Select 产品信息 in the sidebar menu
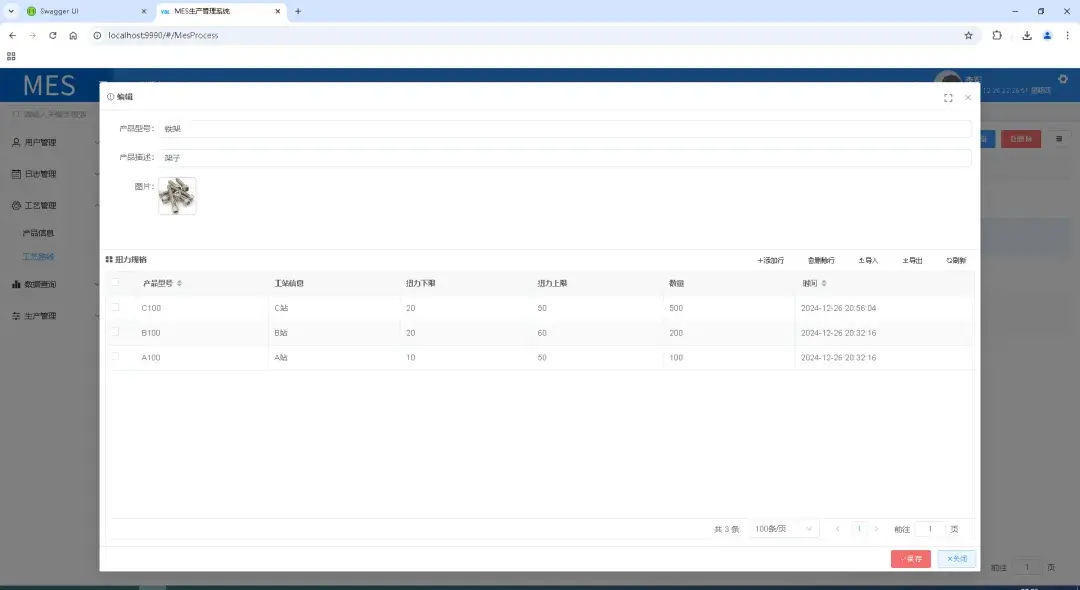The image size is (1080, 590). tap(37, 232)
